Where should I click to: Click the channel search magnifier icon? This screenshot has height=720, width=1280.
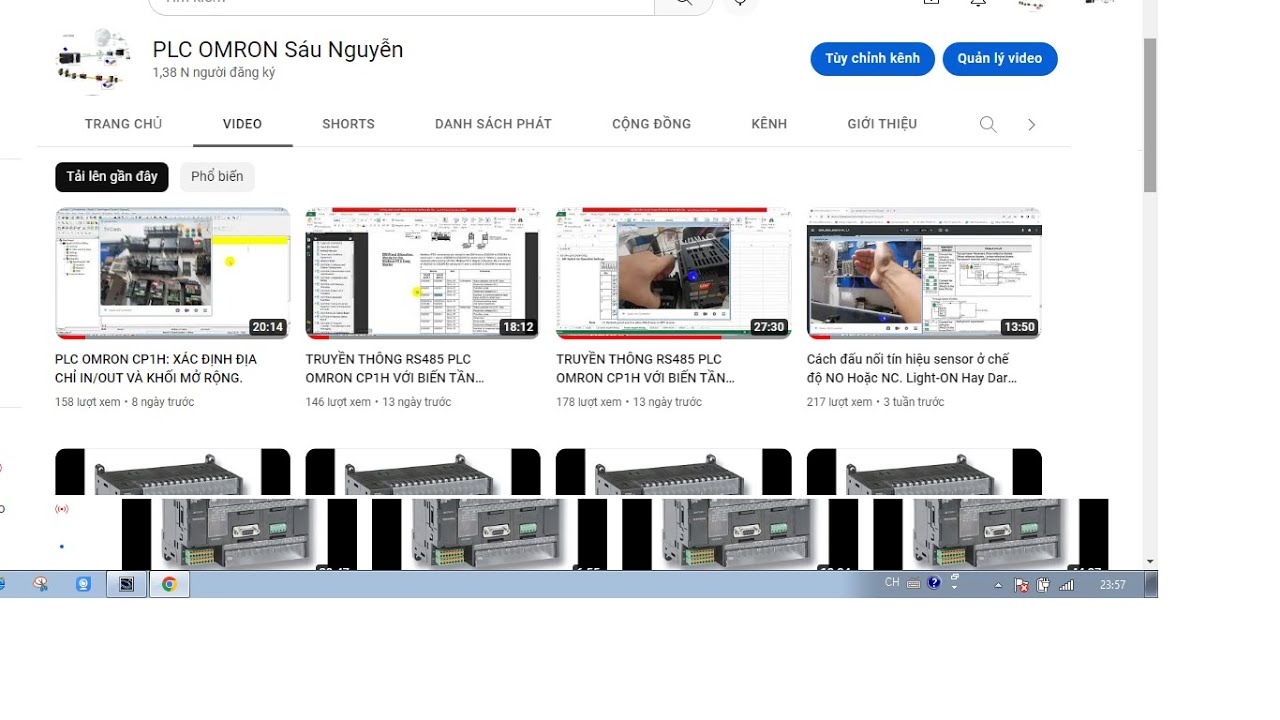click(x=988, y=125)
